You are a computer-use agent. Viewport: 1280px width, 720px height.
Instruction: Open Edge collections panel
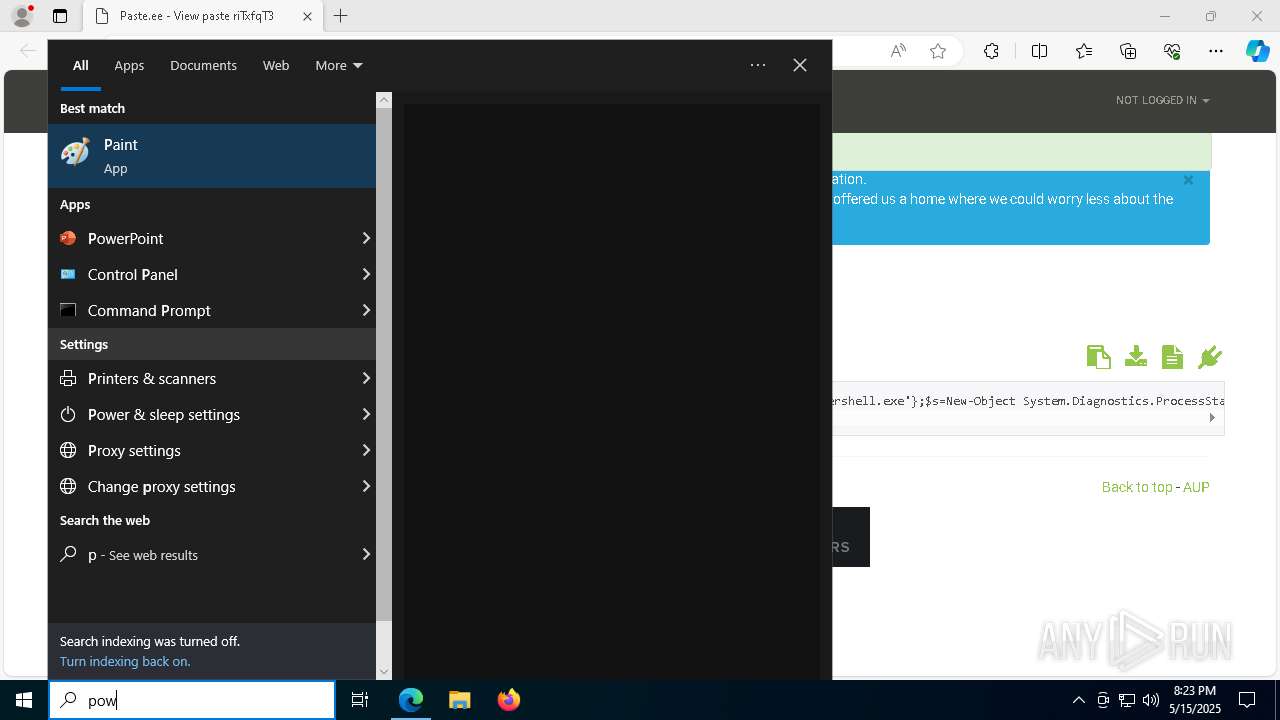point(1128,51)
